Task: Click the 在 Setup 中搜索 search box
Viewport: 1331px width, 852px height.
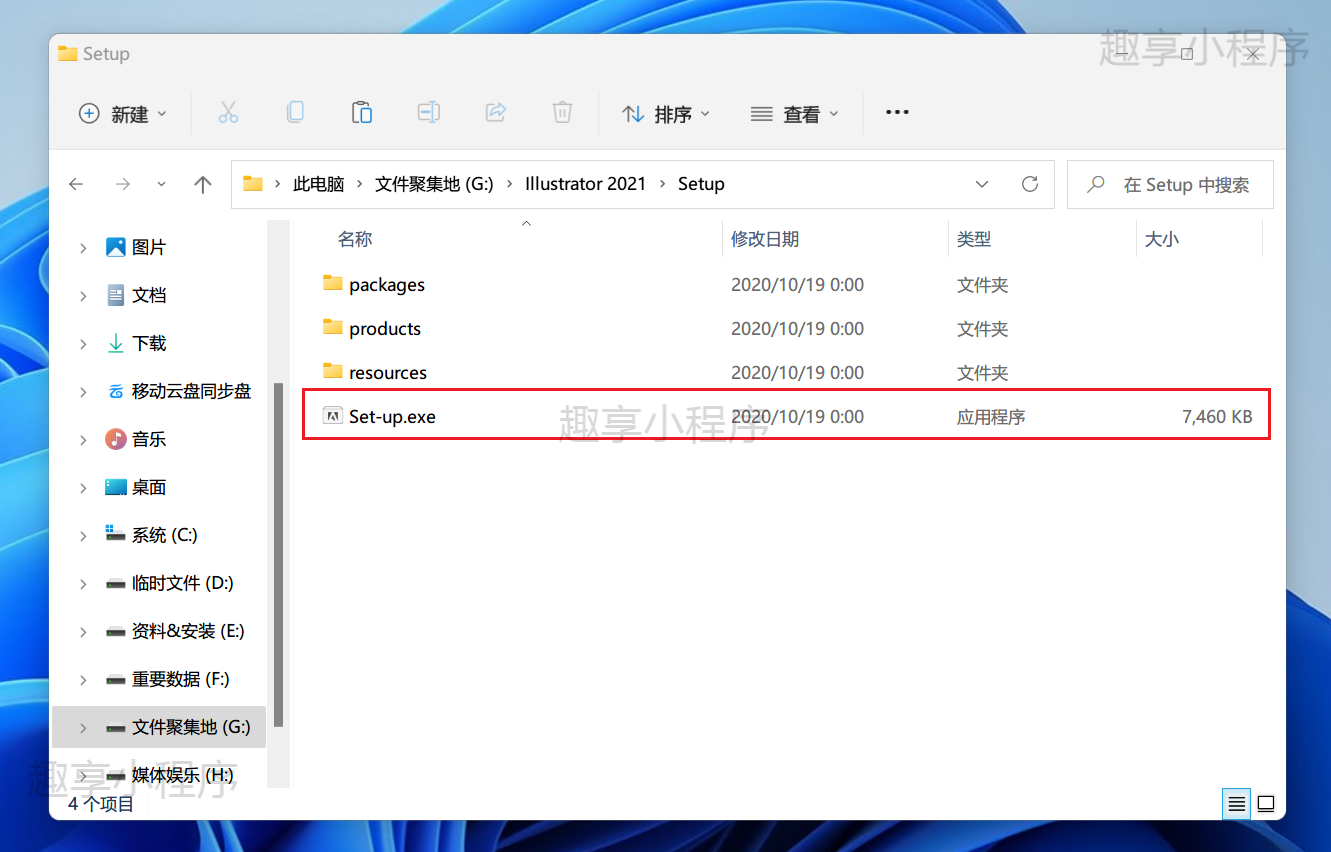Action: pyautogui.click(x=1170, y=184)
